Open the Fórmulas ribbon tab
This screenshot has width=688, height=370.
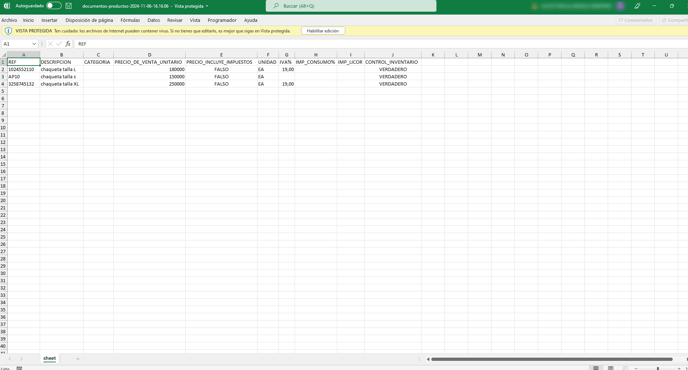[130, 20]
